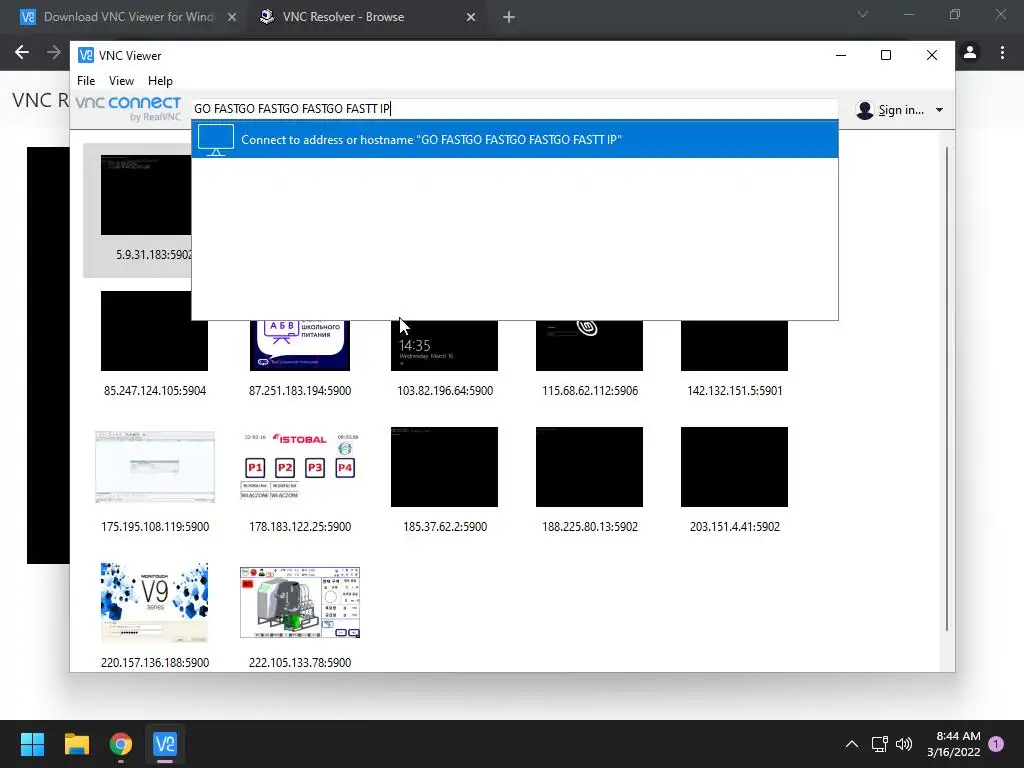The height and width of the screenshot is (768, 1024).
Task: Click the label 178.183.122.25:5900
Action: pyautogui.click(x=300, y=526)
